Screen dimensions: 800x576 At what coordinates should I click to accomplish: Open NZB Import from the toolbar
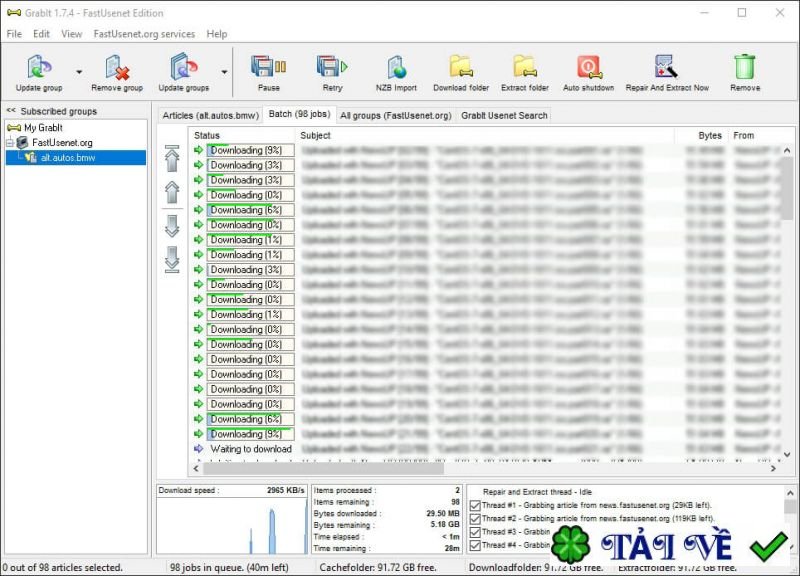click(x=396, y=68)
